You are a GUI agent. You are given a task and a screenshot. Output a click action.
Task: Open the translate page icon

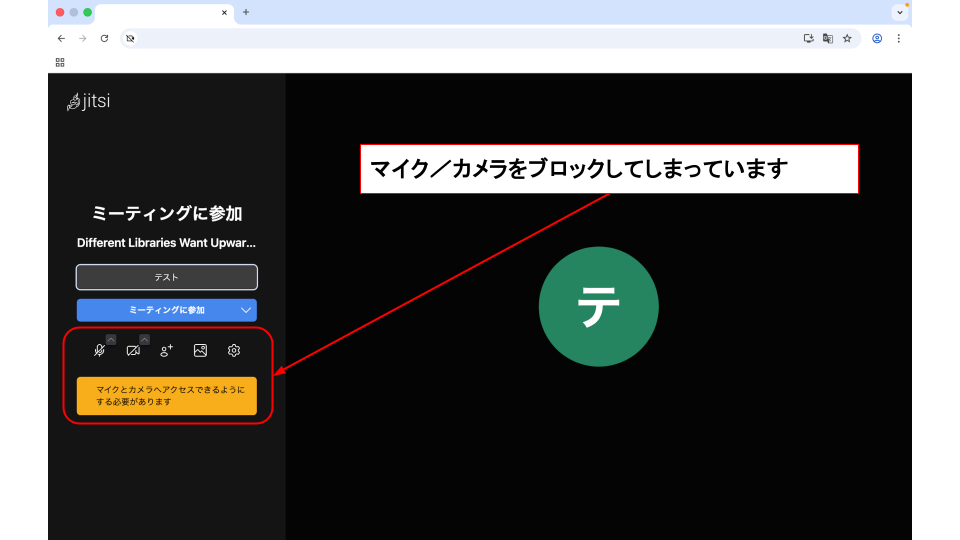click(828, 38)
